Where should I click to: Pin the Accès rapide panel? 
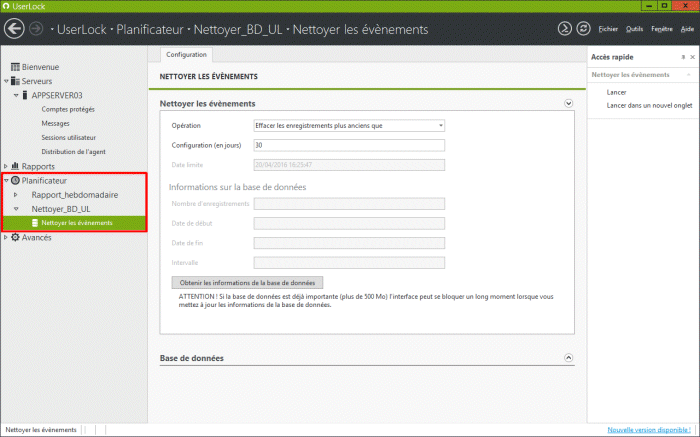pos(683,57)
